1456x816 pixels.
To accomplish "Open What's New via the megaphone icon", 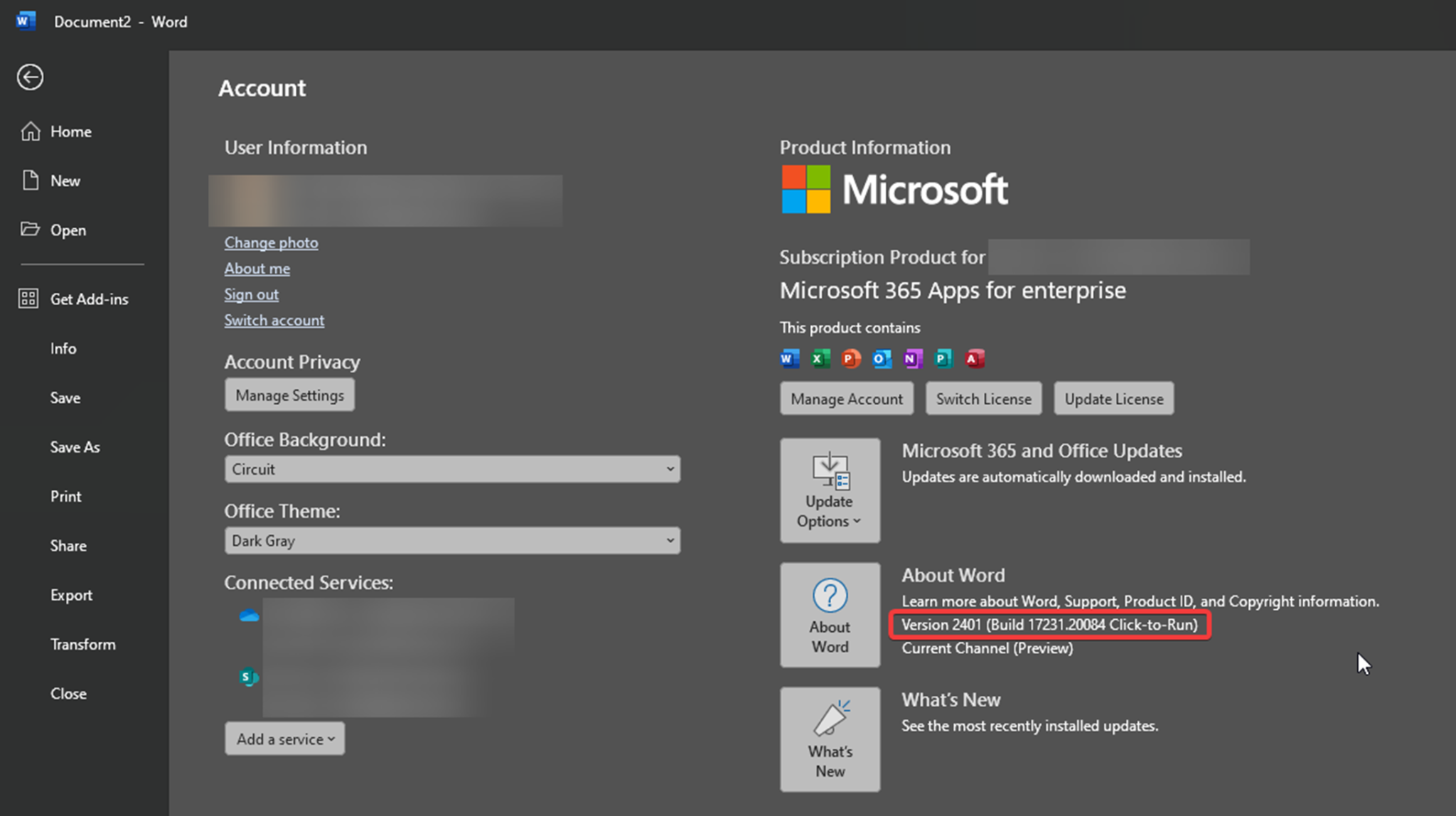I will tap(830, 739).
